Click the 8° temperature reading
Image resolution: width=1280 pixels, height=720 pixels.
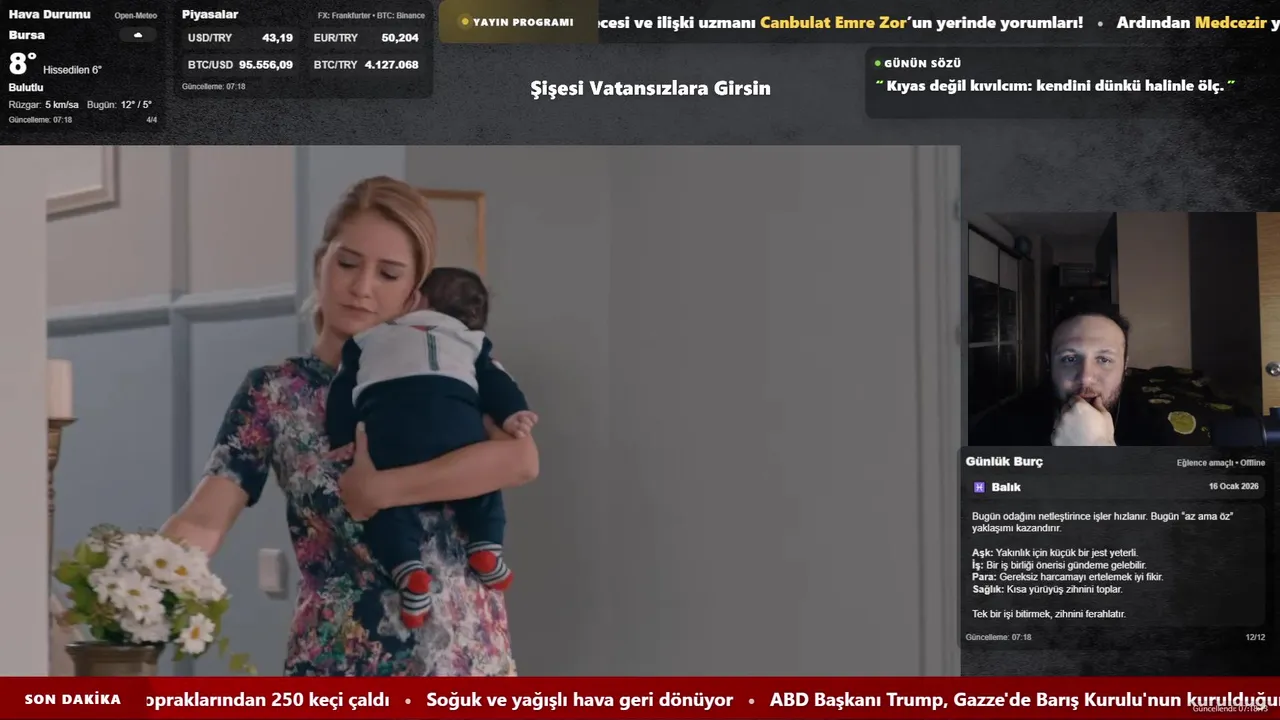pyautogui.click(x=23, y=64)
